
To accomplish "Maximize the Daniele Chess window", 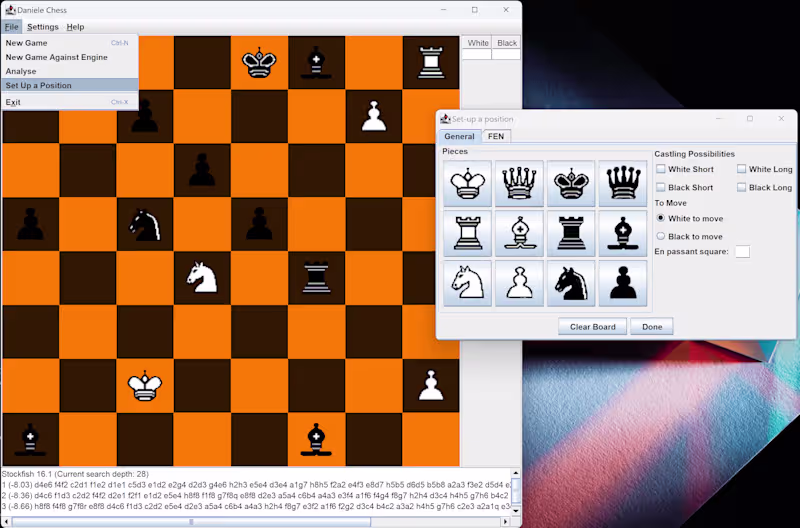I will pos(474,10).
